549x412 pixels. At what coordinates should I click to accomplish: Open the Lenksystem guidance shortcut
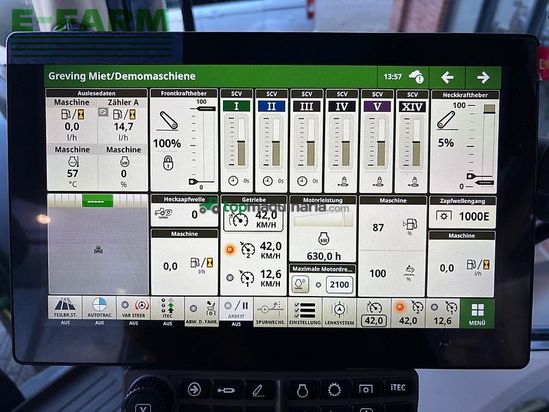point(339,313)
